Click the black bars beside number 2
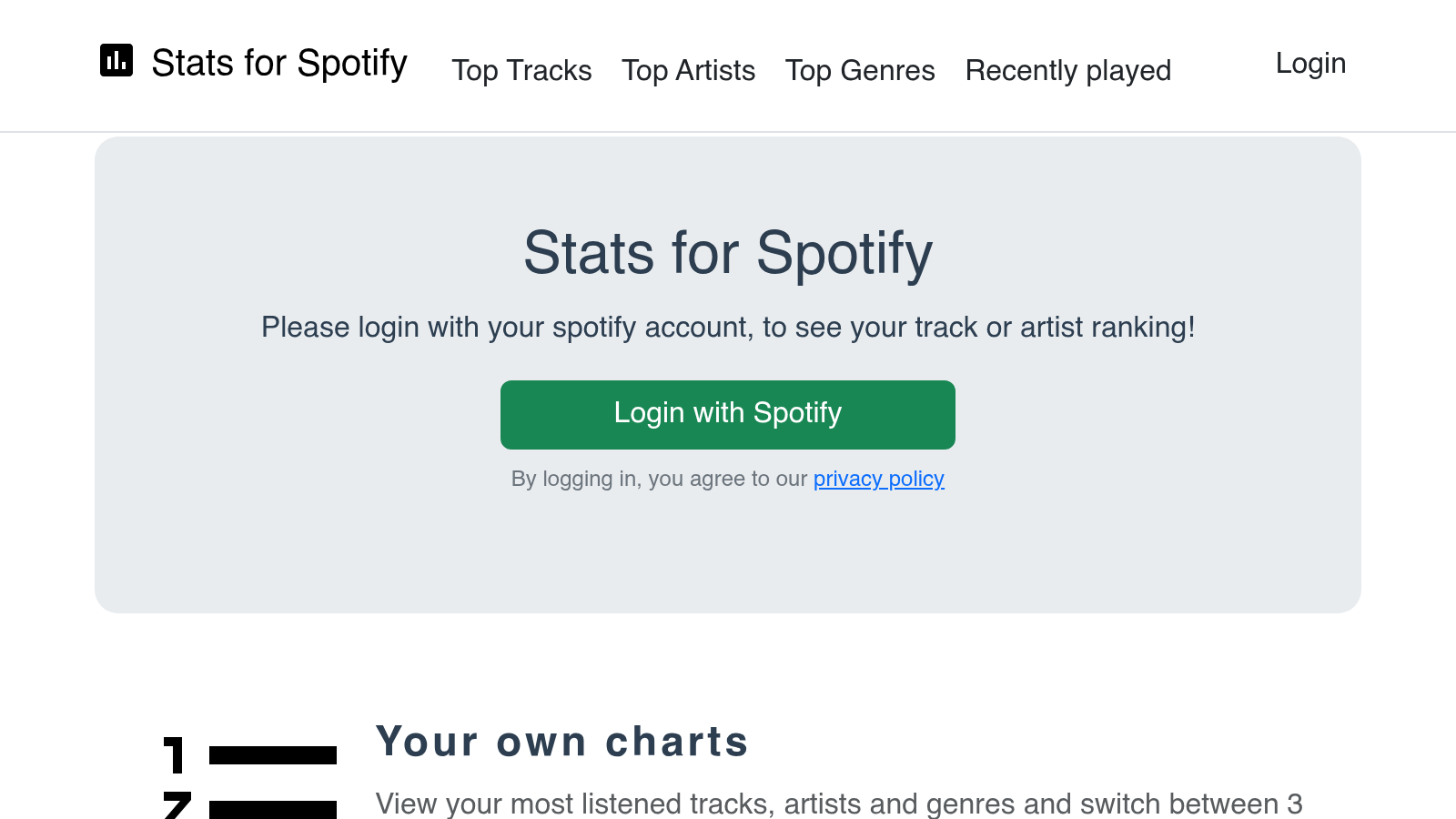 pos(273,808)
